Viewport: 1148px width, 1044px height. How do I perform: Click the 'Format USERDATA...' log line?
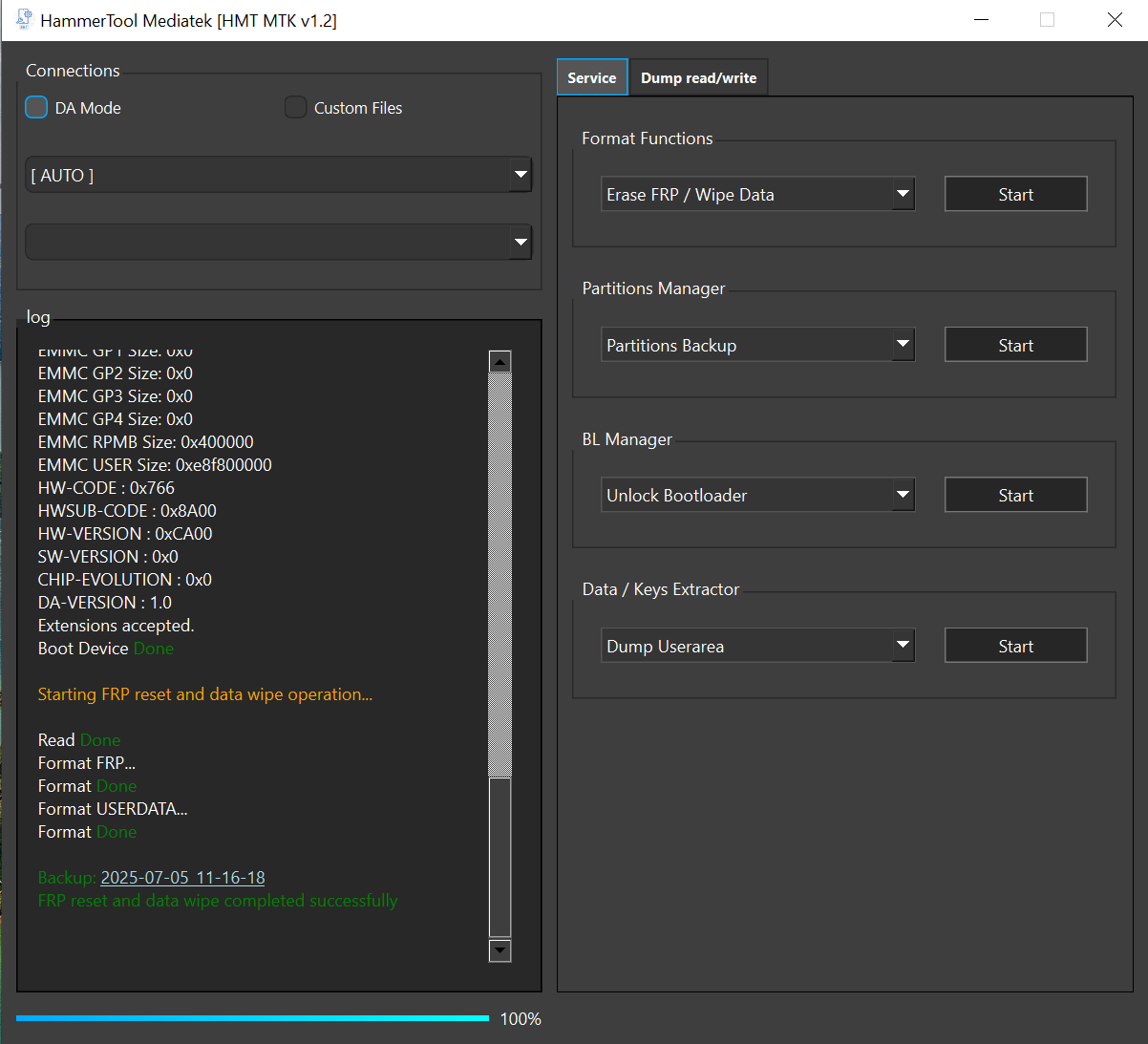(x=113, y=808)
